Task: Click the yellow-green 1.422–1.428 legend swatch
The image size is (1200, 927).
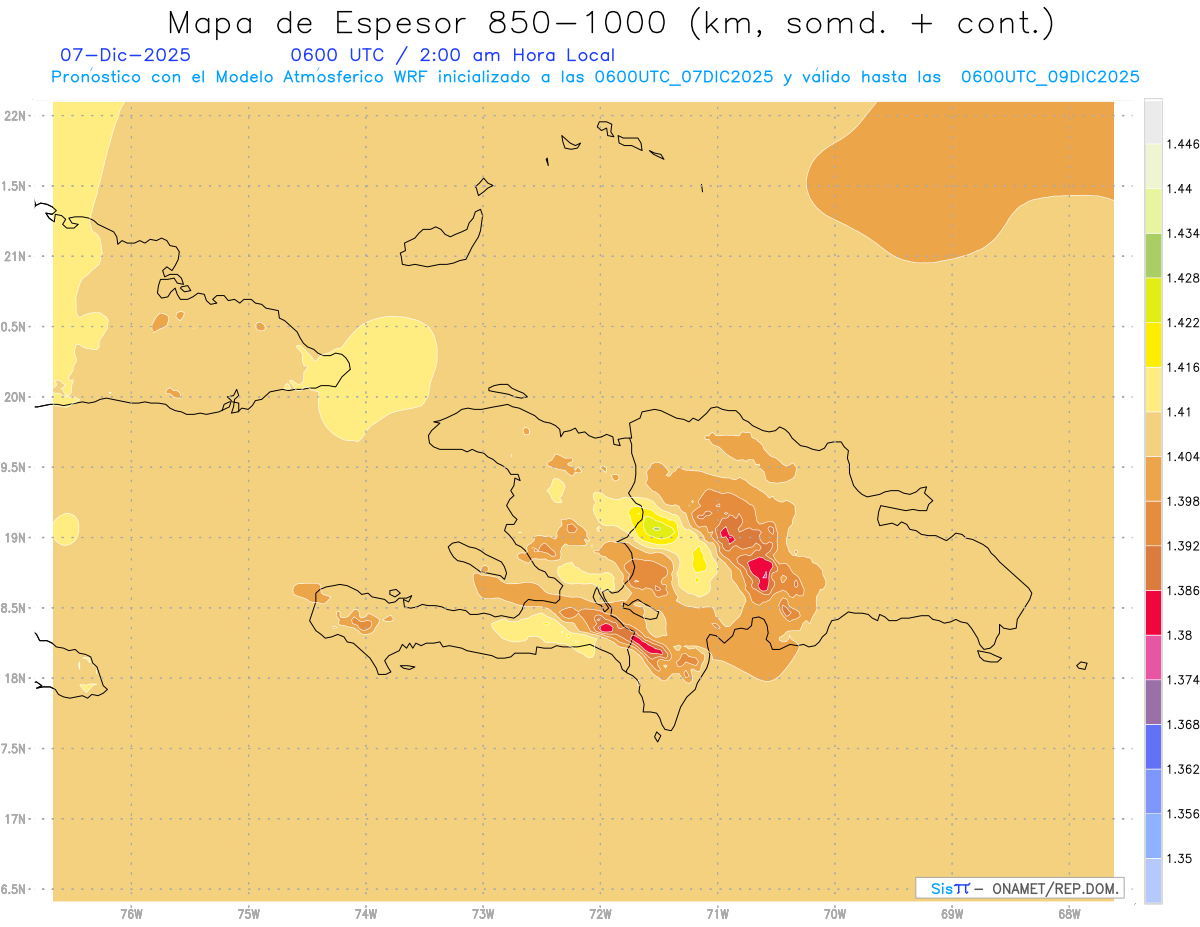Action: pyautogui.click(x=1153, y=299)
